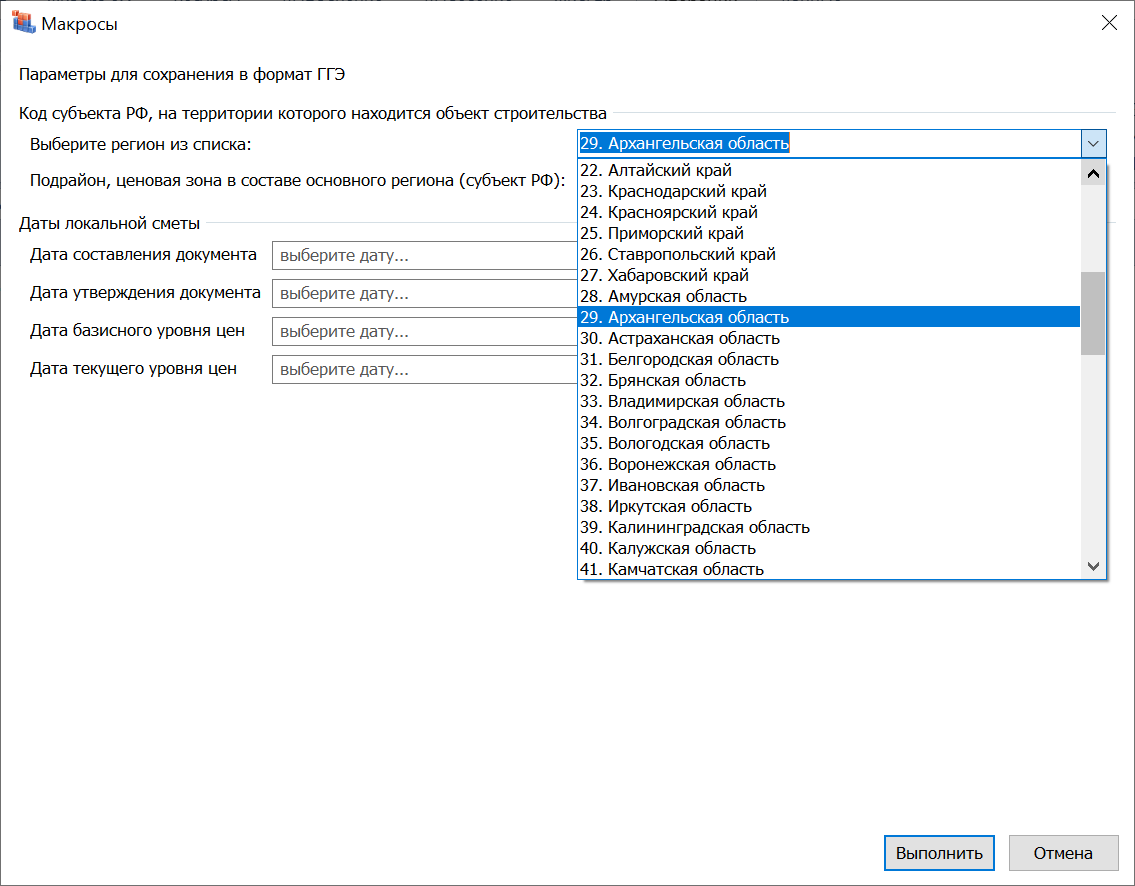The image size is (1135, 886).
Task: Collapse the region dropdown arrow
Action: (1093, 144)
